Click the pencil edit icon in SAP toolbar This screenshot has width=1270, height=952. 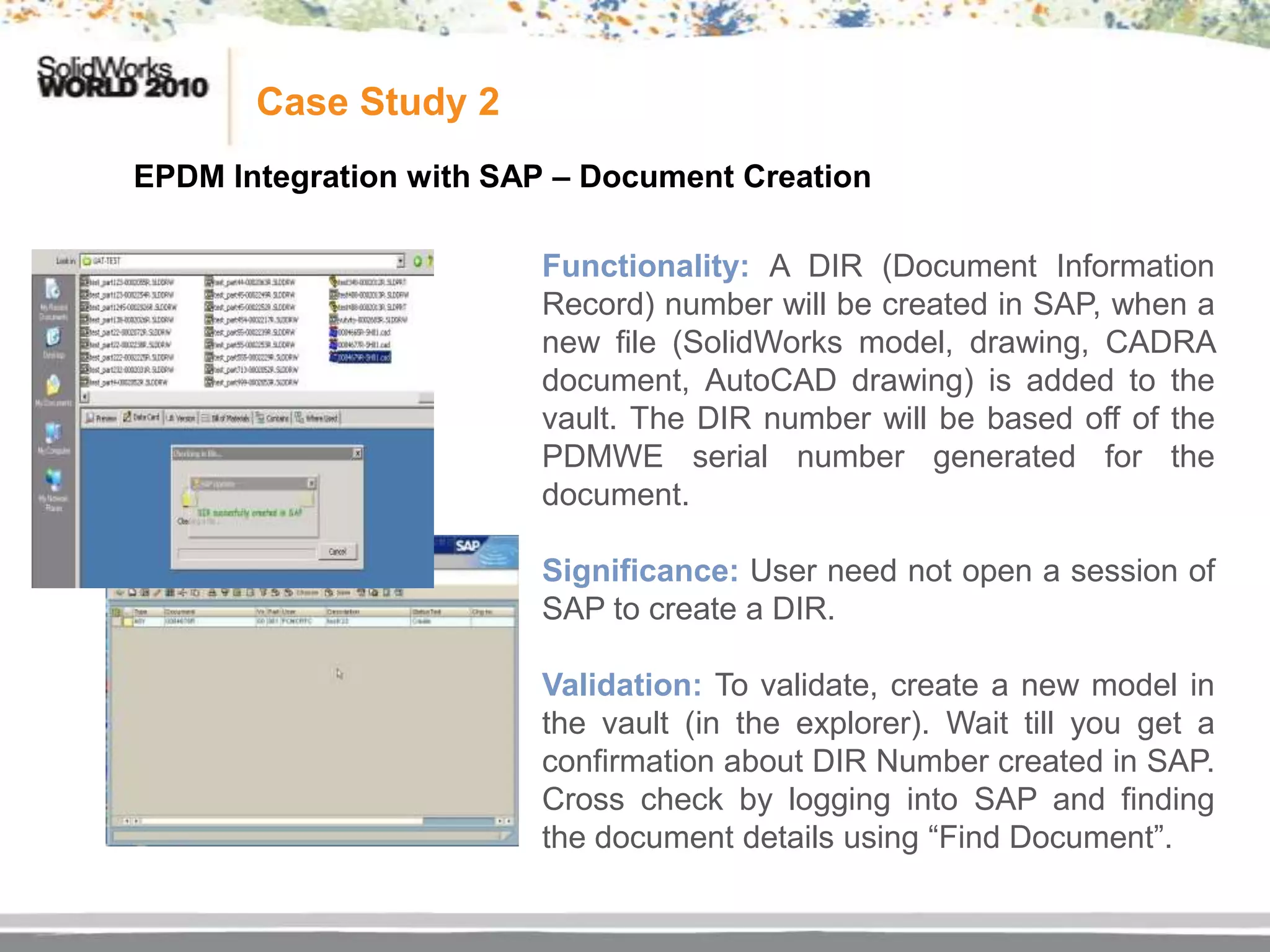click(x=157, y=593)
